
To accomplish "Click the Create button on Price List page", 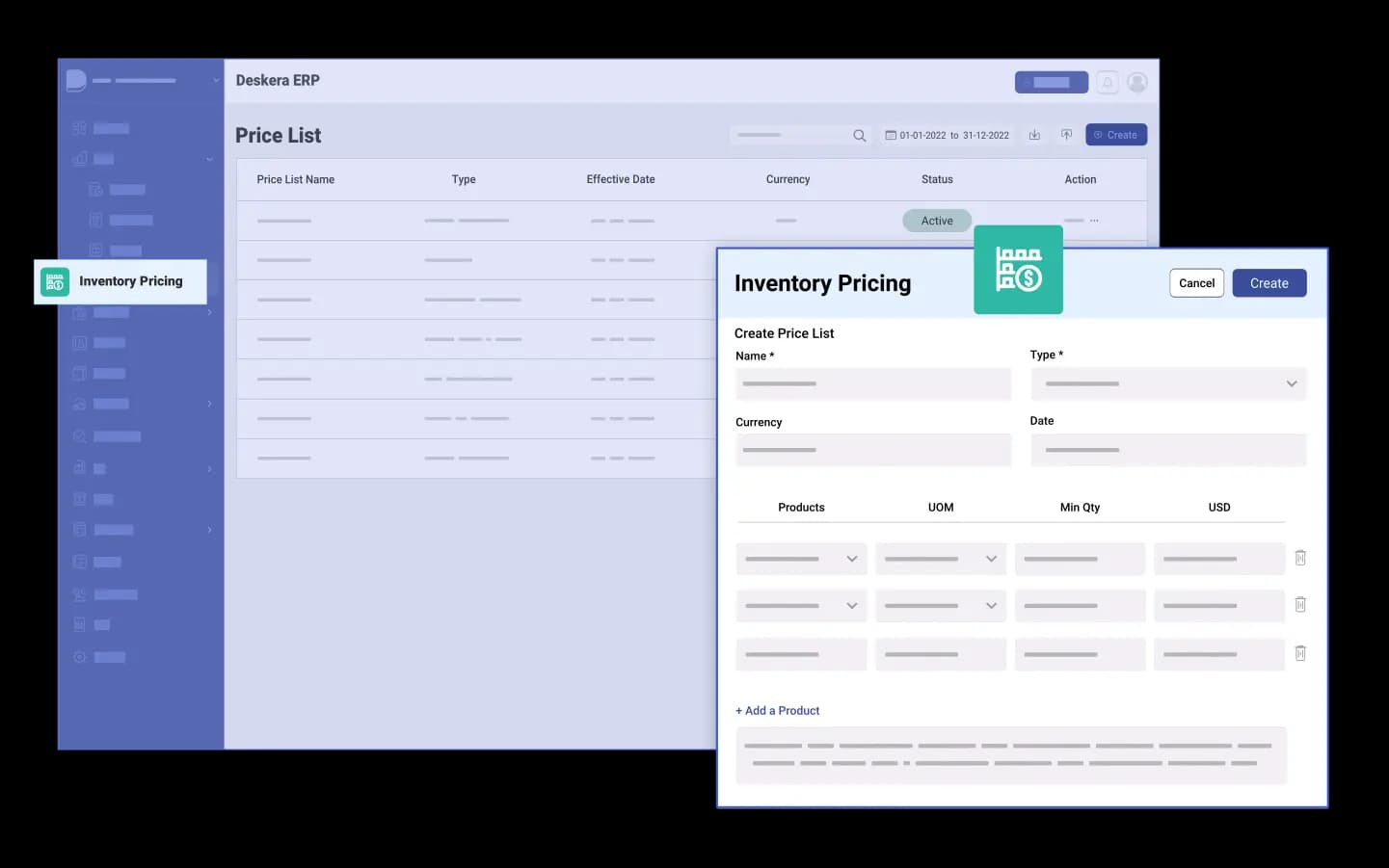I will click(1116, 135).
